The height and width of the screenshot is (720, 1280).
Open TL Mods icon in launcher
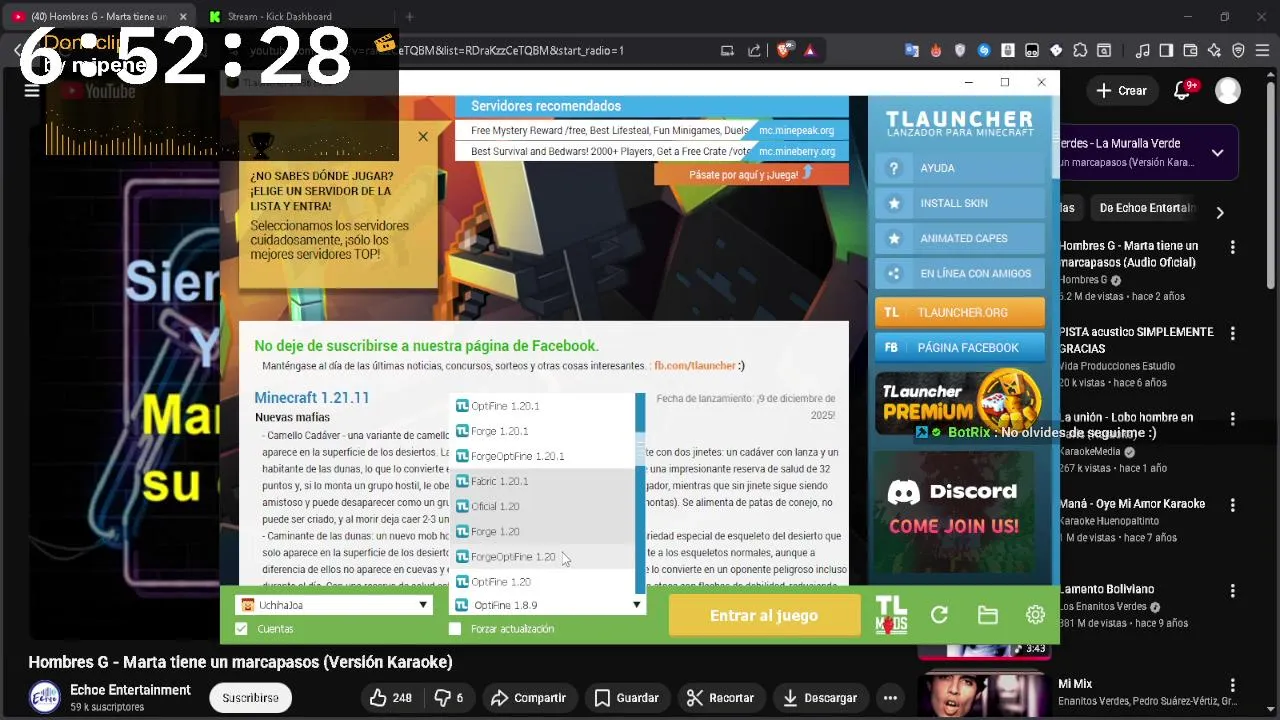891,615
